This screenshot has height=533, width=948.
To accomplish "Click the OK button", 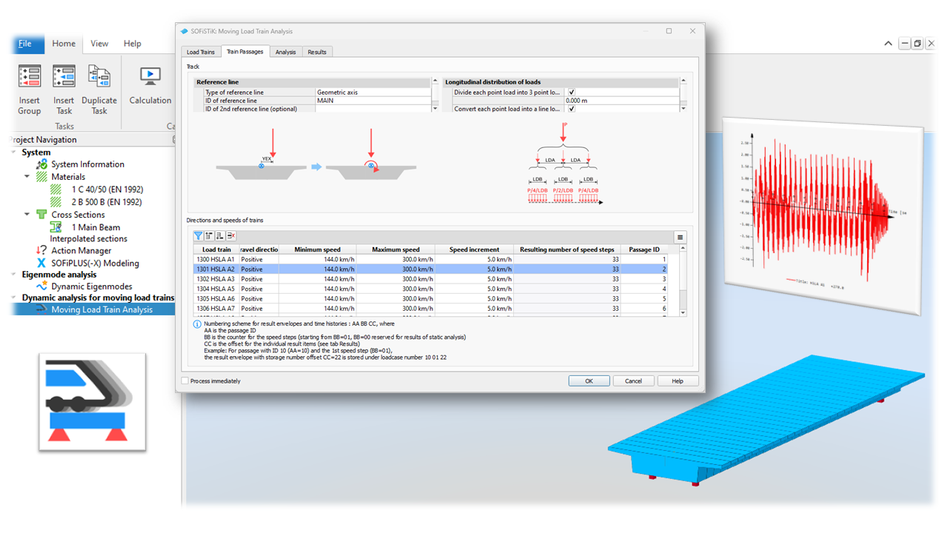I will coord(589,381).
